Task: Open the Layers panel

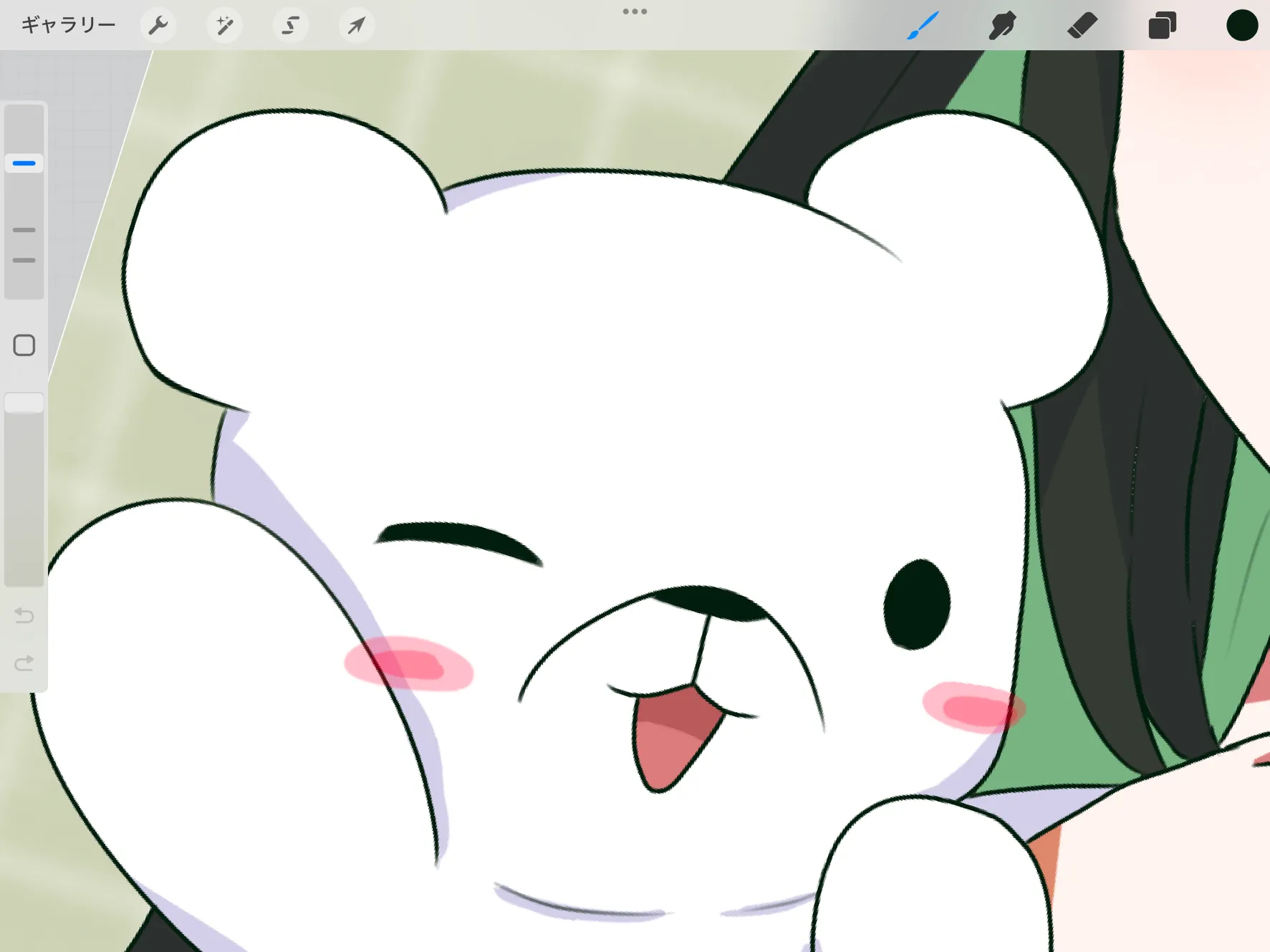Action: click(1162, 26)
